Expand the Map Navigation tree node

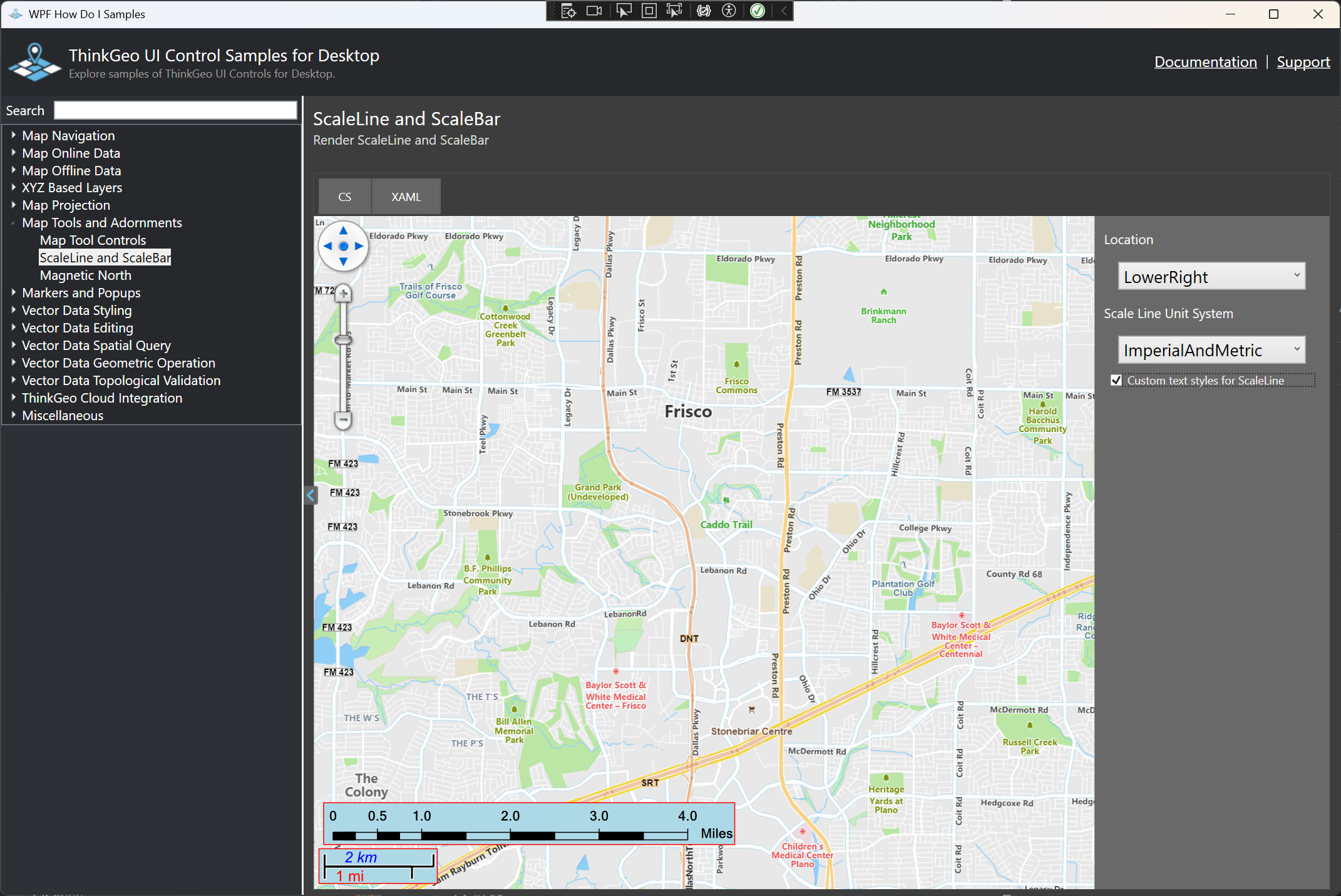pyautogui.click(x=13, y=135)
